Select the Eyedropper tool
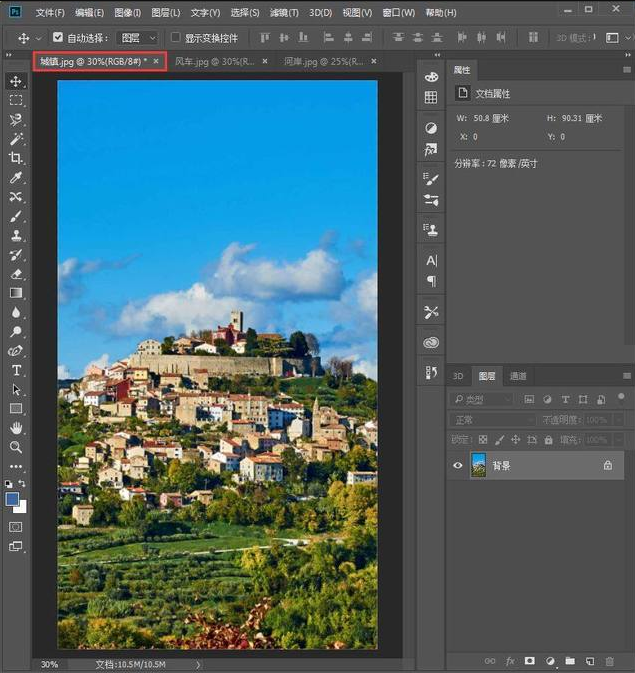This screenshot has width=635, height=673. pos(16,177)
